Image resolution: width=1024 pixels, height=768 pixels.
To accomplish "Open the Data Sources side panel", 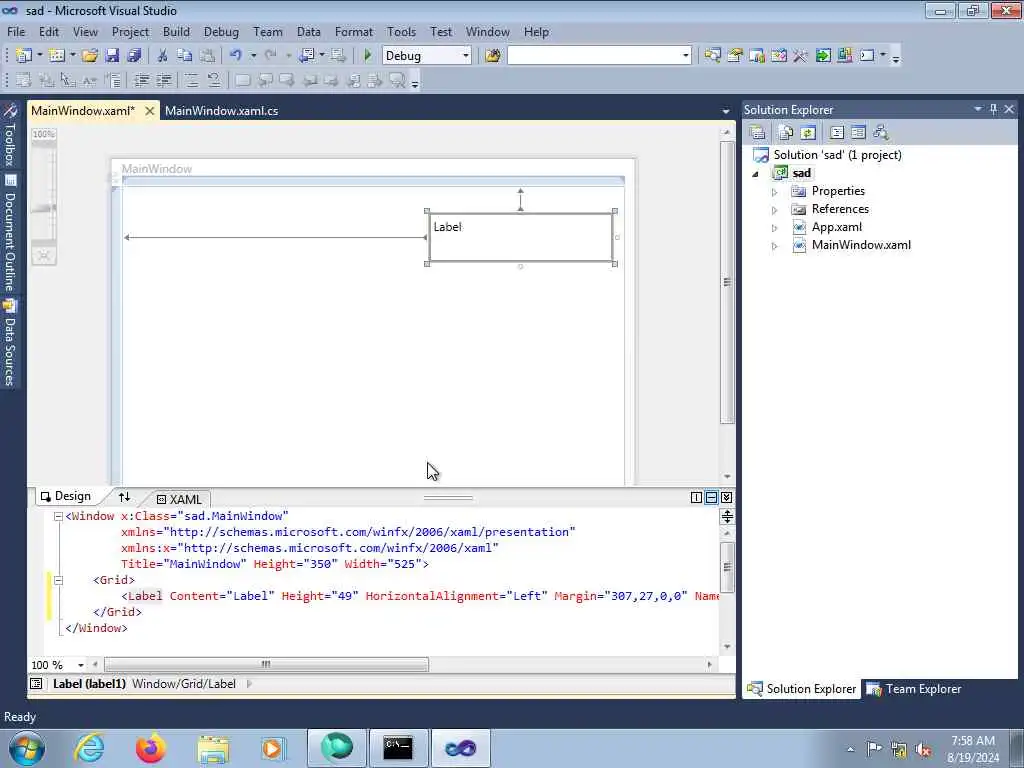I will click(x=10, y=344).
